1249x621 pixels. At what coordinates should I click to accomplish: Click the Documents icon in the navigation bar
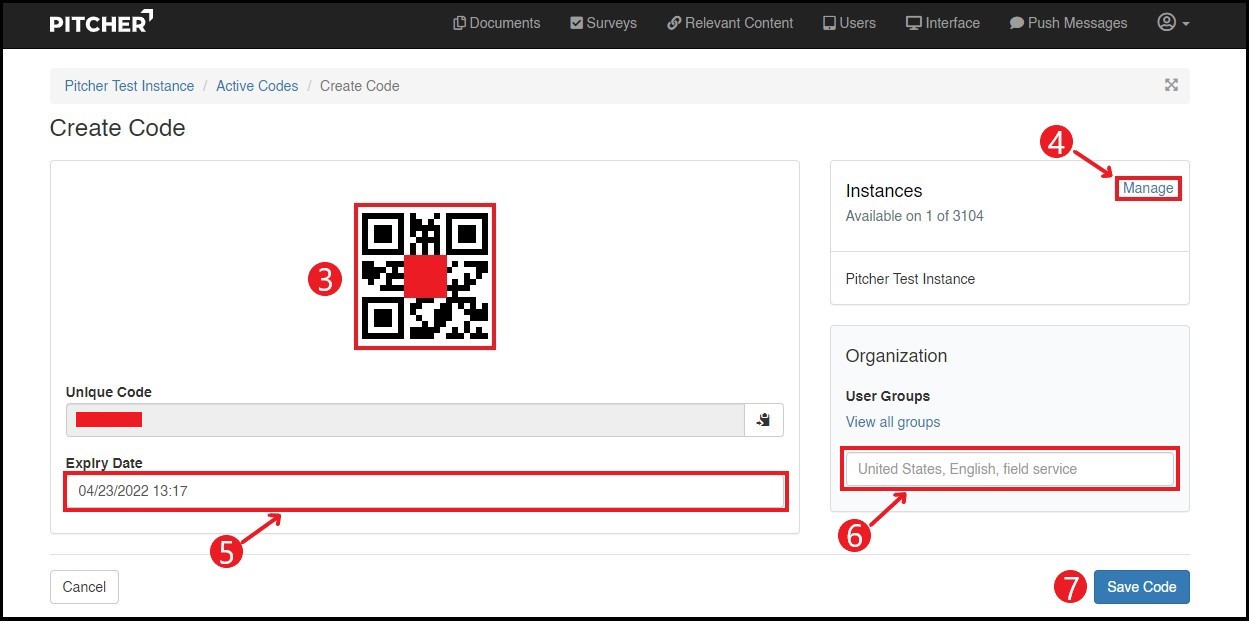tap(459, 22)
